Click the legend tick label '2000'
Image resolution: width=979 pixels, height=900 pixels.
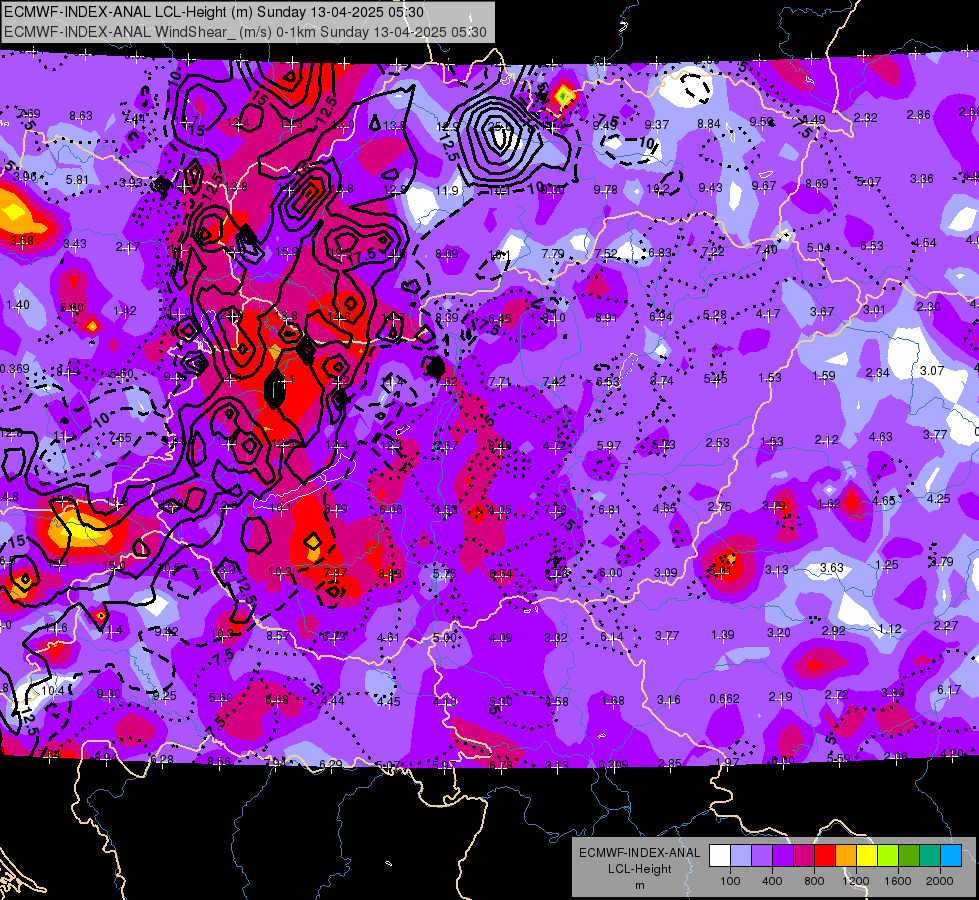tap(940, 881)
